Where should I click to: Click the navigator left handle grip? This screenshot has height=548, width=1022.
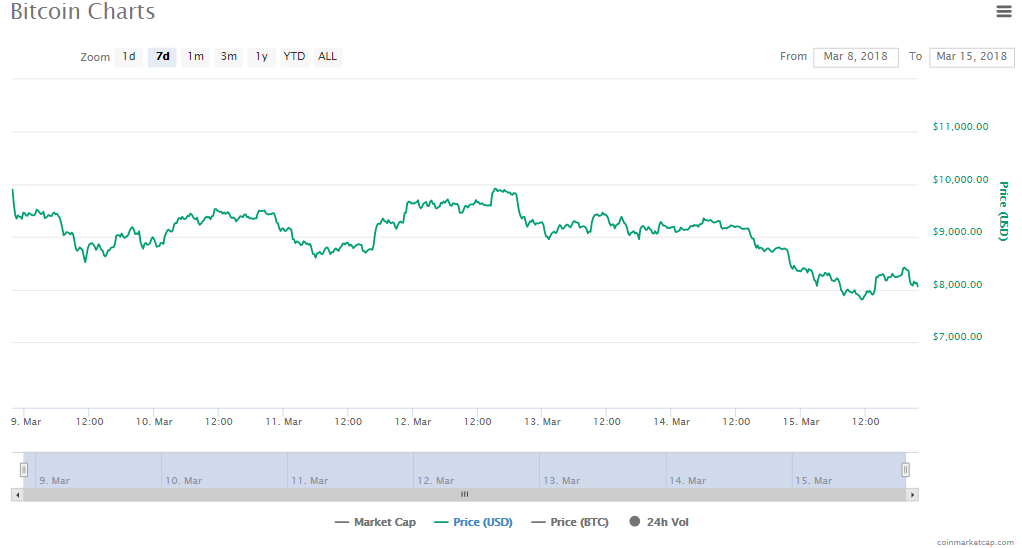point(23,469)
